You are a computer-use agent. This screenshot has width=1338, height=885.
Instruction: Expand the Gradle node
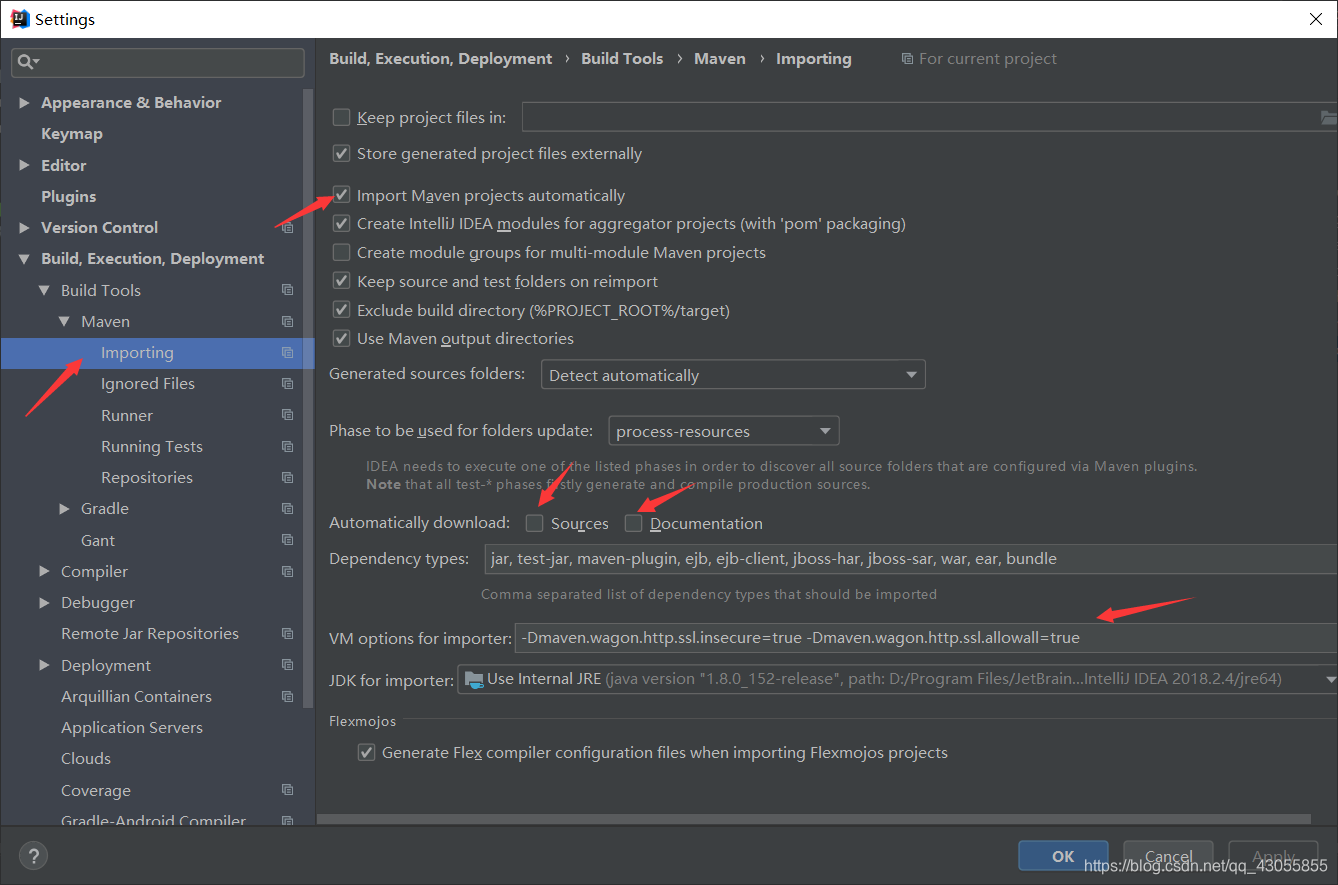pos(65,509)
